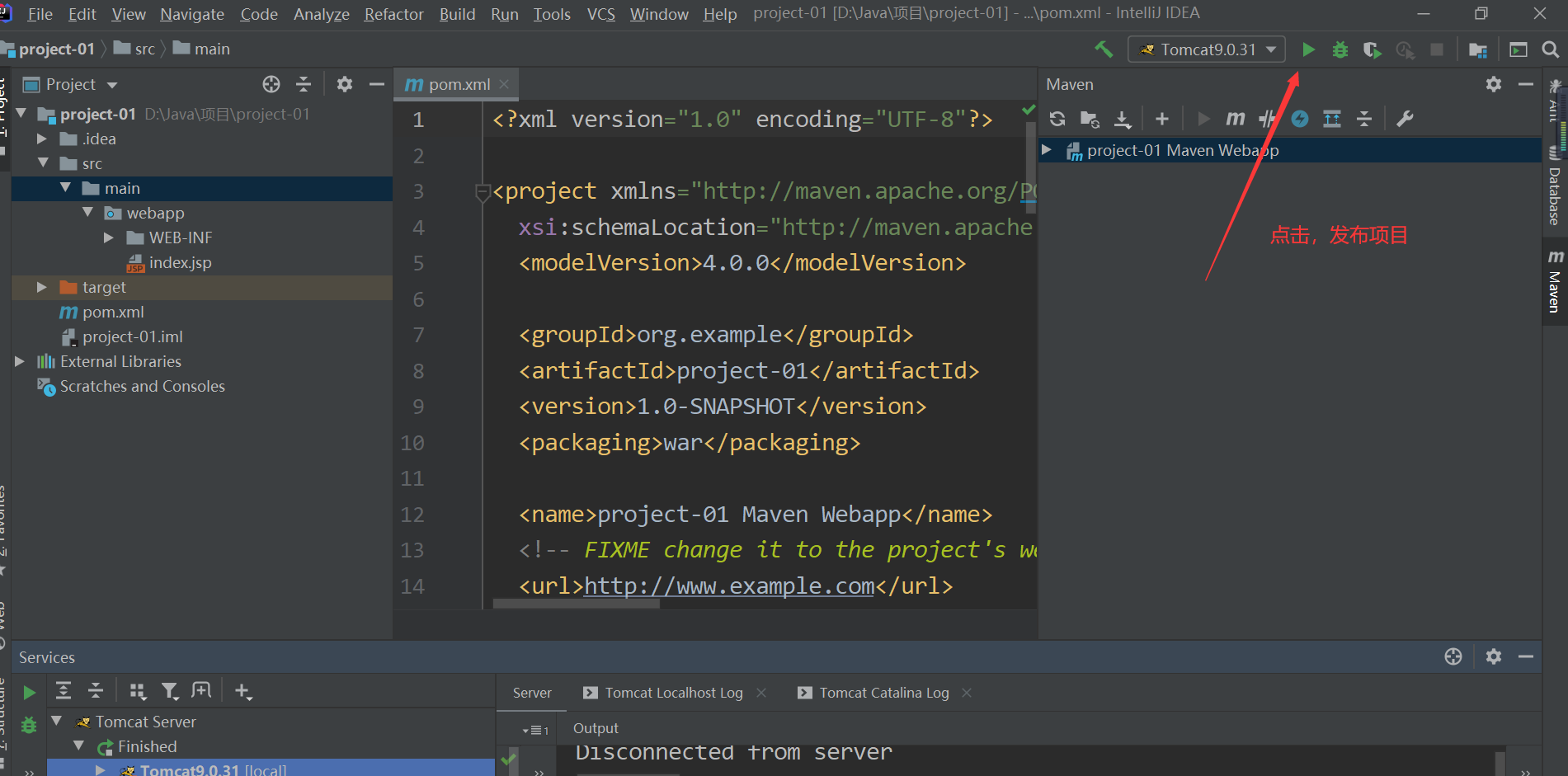Collapse all nodes in Project panel

[304, 84]
